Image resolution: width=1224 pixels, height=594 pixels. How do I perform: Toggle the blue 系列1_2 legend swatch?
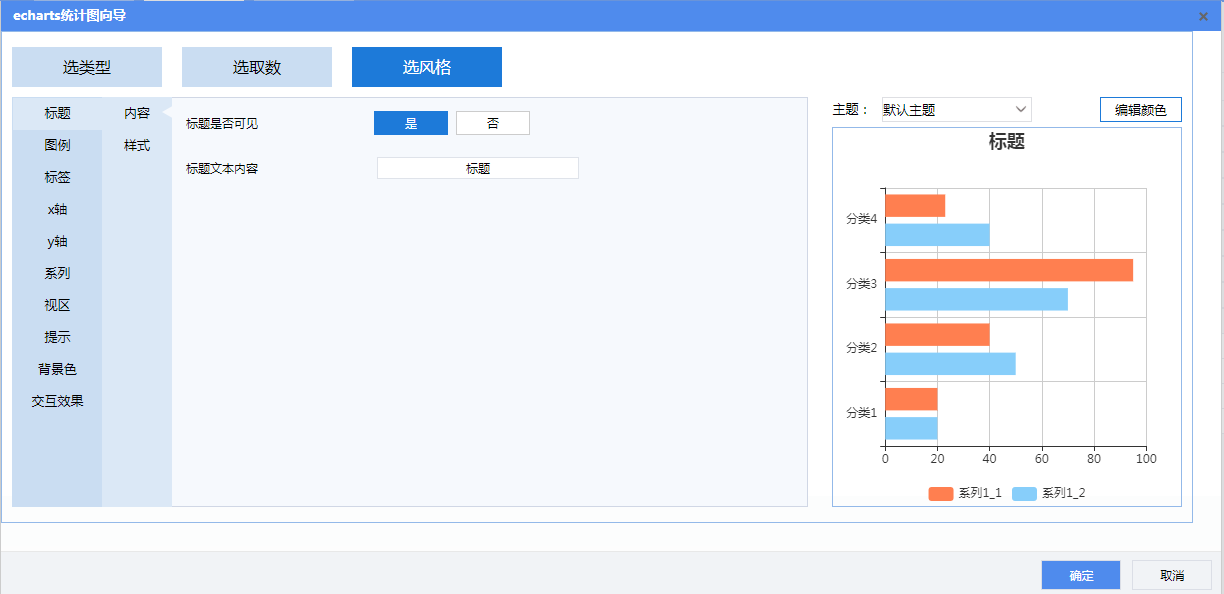[1024, 493]
